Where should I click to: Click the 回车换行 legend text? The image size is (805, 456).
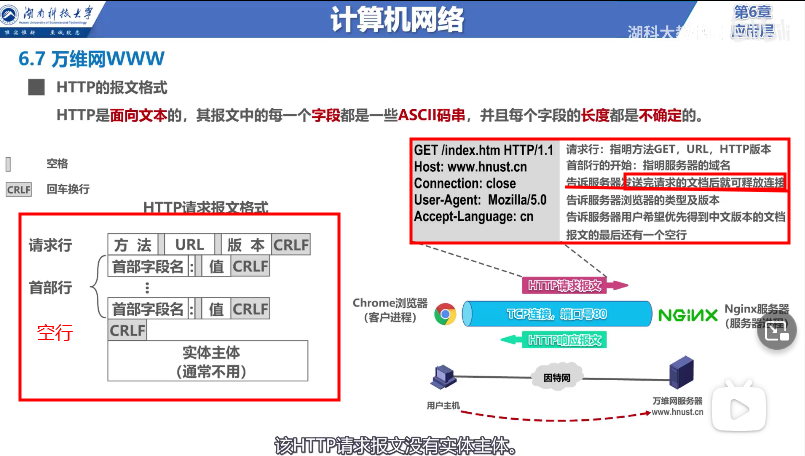[68, 189]
